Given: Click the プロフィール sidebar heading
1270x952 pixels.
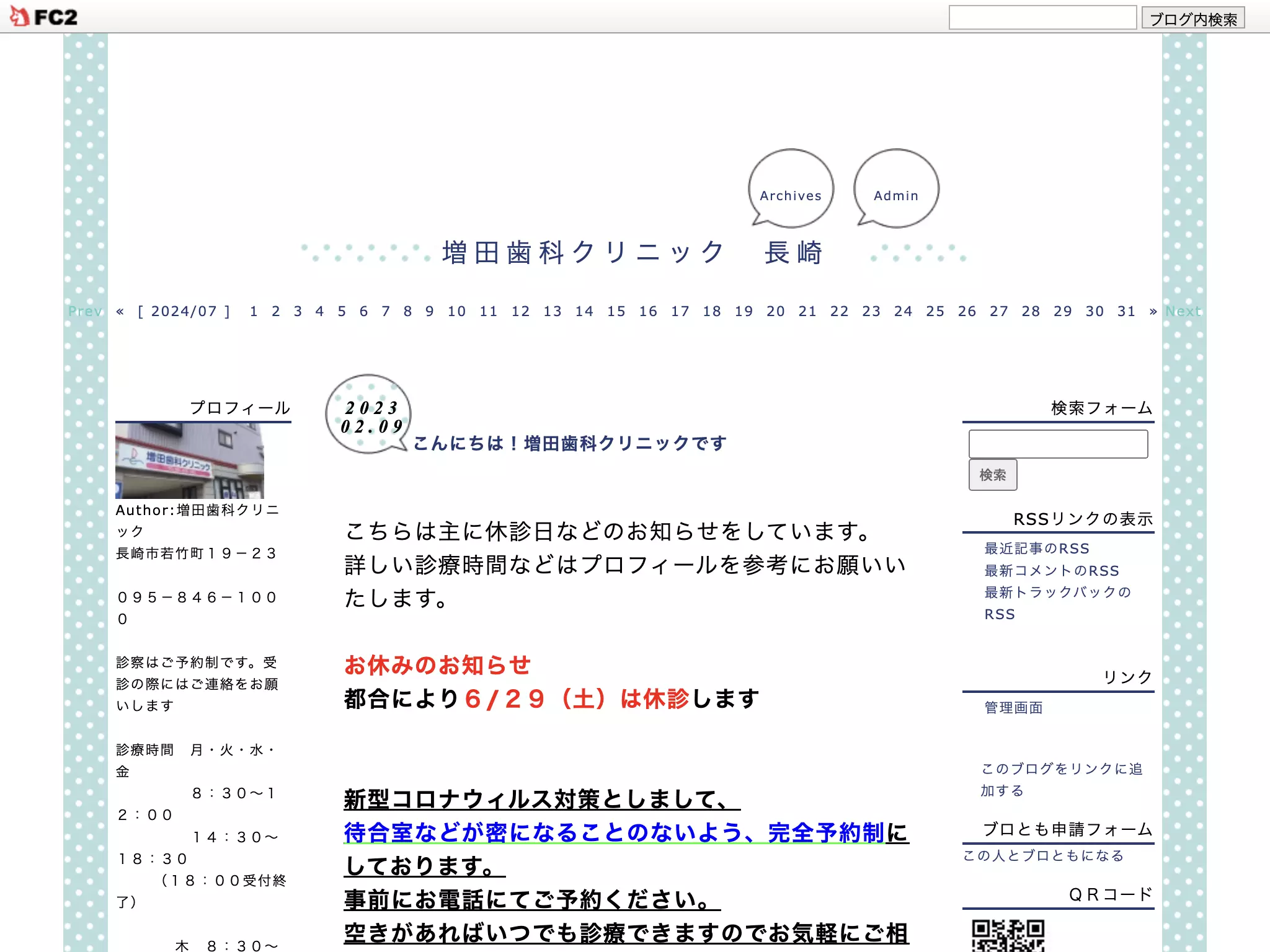Looking at the screenshot, I should pyautogui.click(x=240, y=408).
